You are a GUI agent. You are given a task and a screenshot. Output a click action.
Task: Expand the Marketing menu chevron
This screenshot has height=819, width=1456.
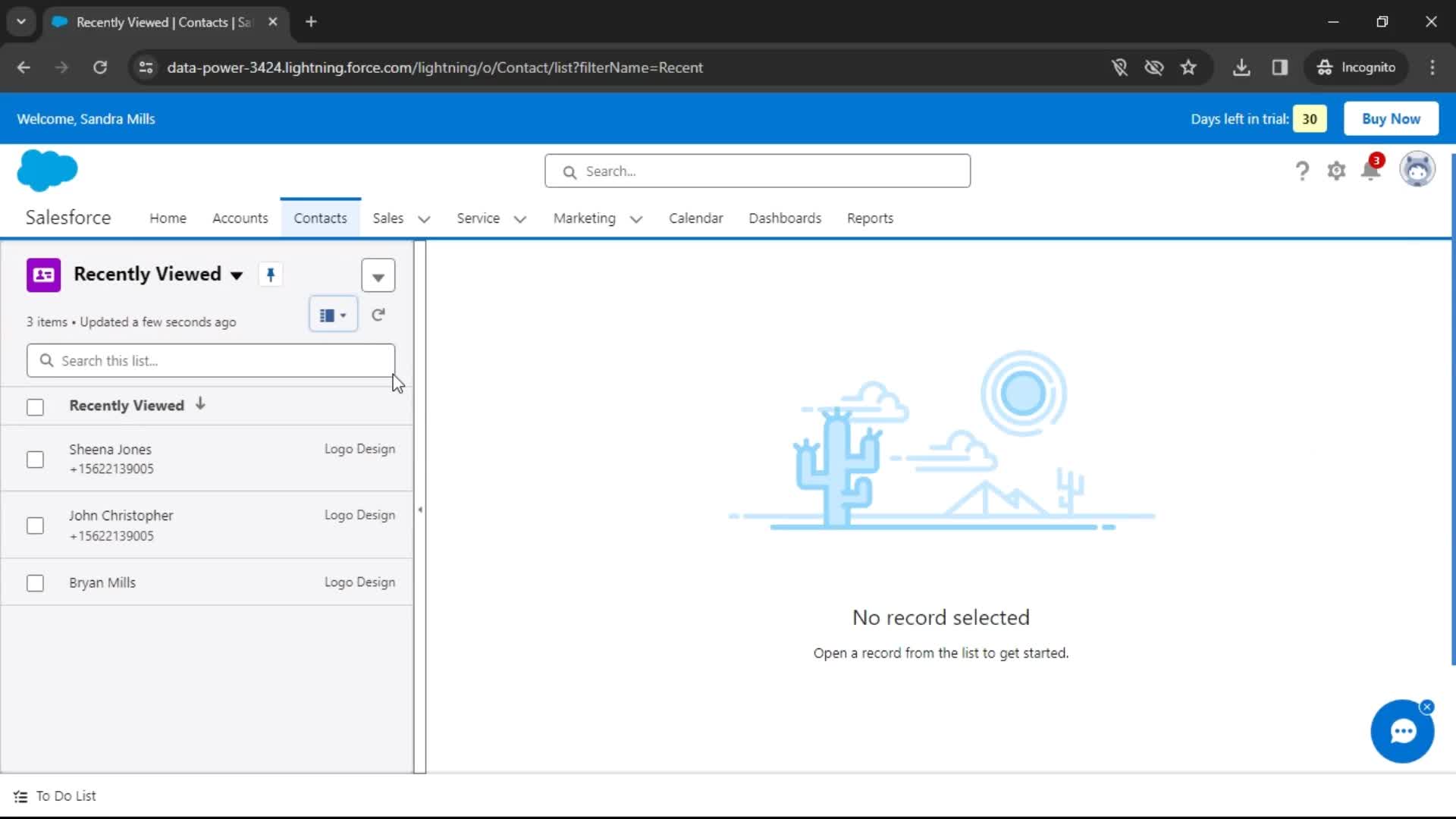pyautogui.click(x=636, y=219)
